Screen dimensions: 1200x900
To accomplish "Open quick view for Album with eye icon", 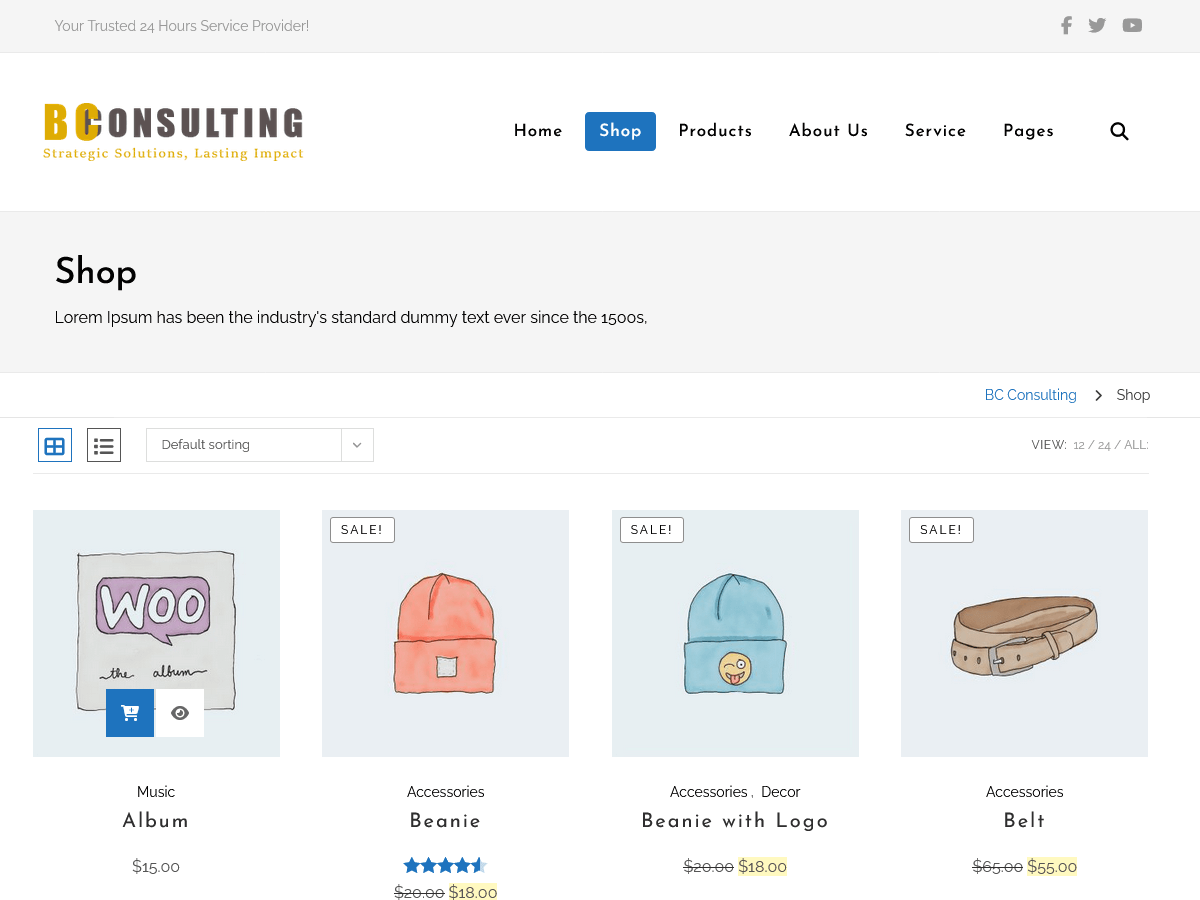I will tap(180, 712).
